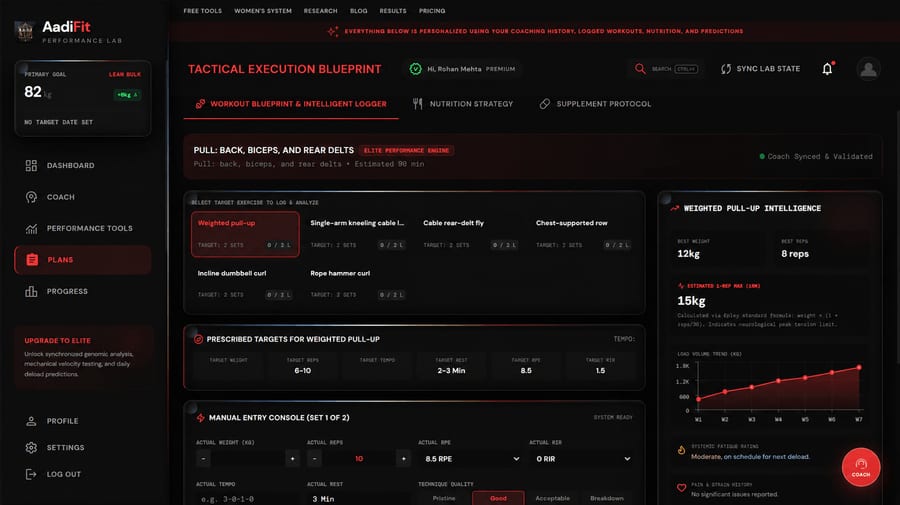Click the Actual Rest input field

pos(359,499)
